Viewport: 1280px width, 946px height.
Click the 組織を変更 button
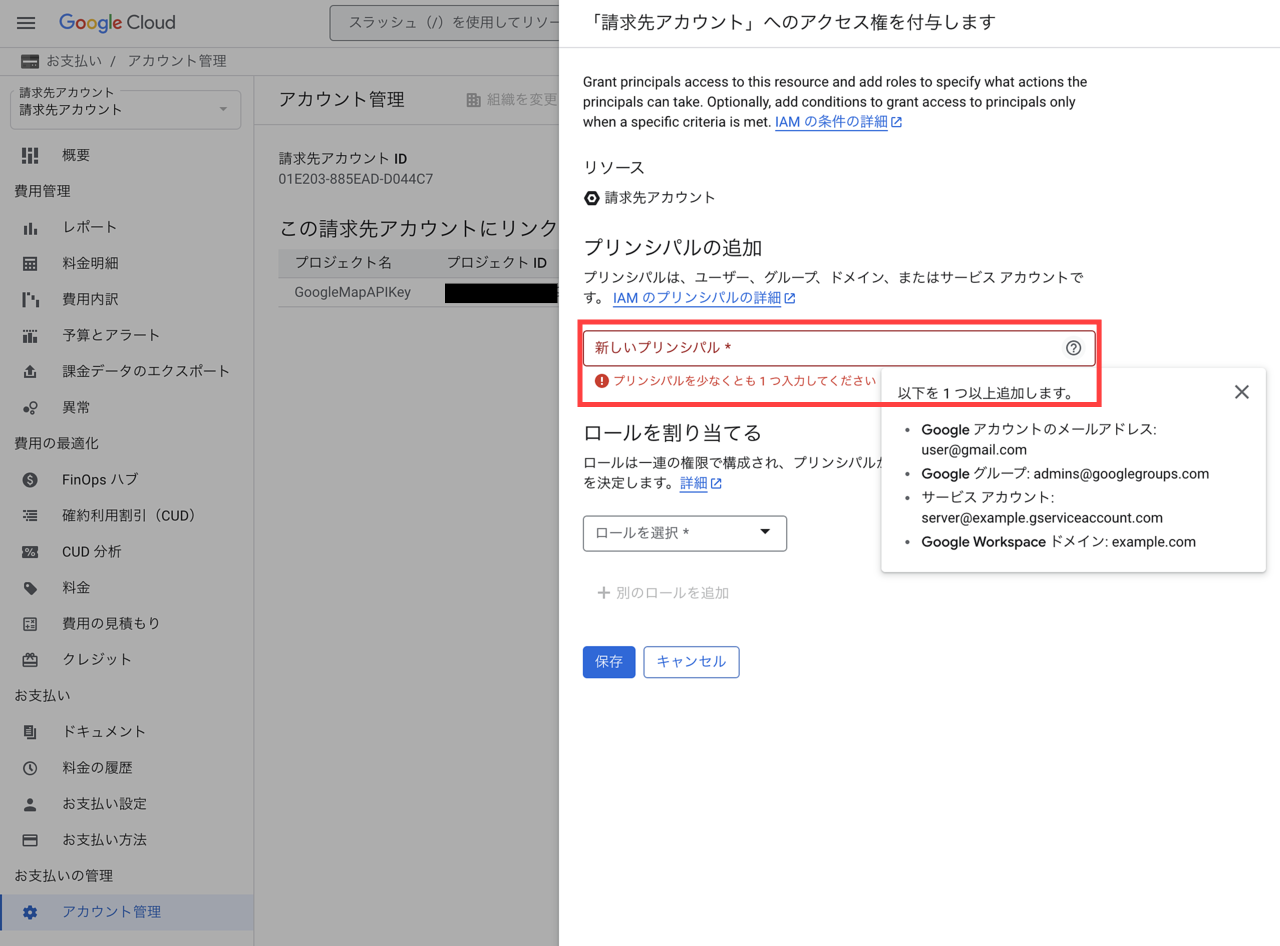pyautogui.click(x=511, y=100)
